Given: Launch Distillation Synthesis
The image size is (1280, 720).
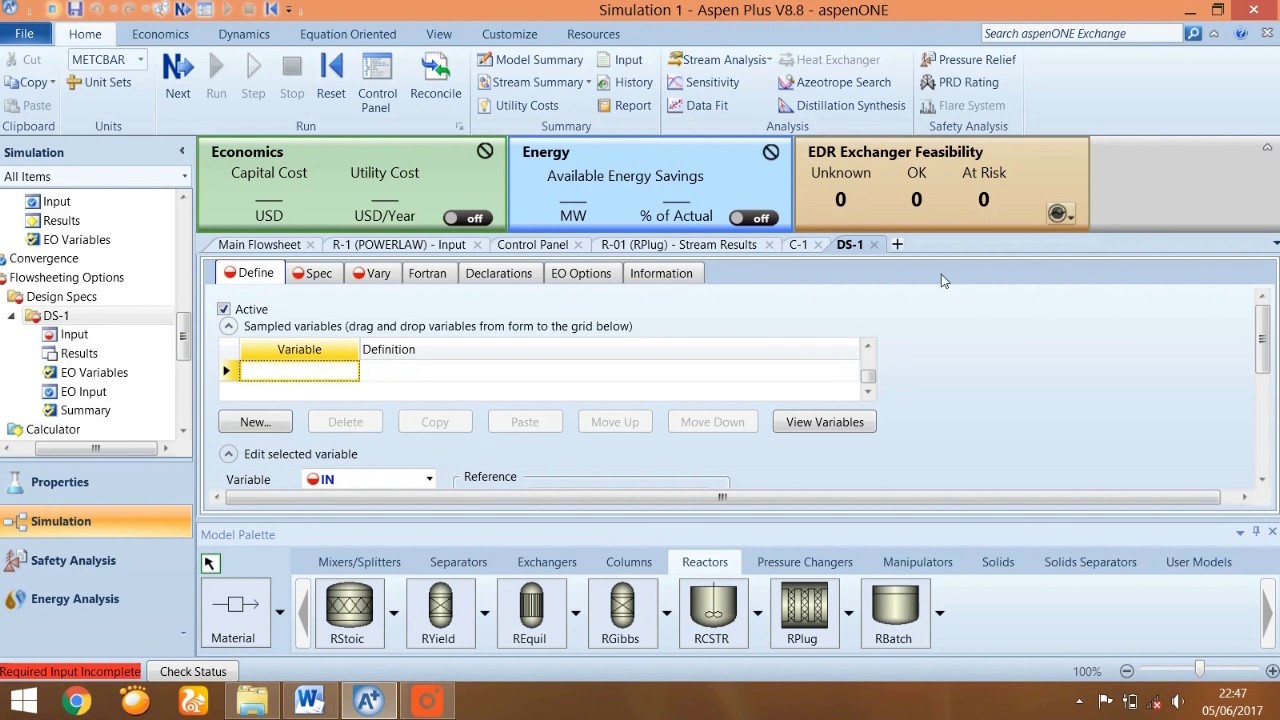Looking at the screenshot, I should [841, 105].
